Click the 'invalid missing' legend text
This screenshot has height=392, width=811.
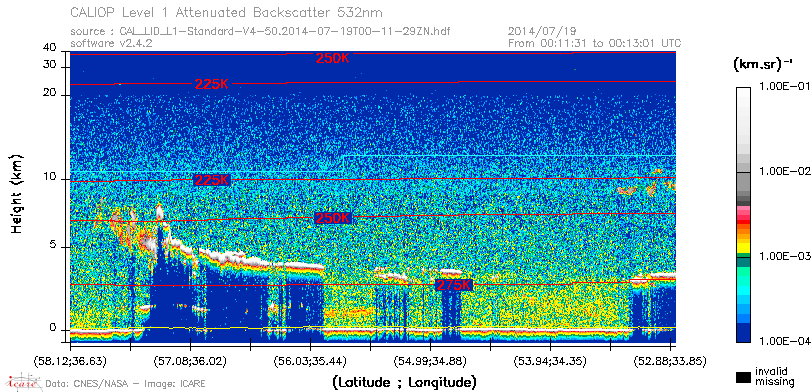[x=774, y=377]
